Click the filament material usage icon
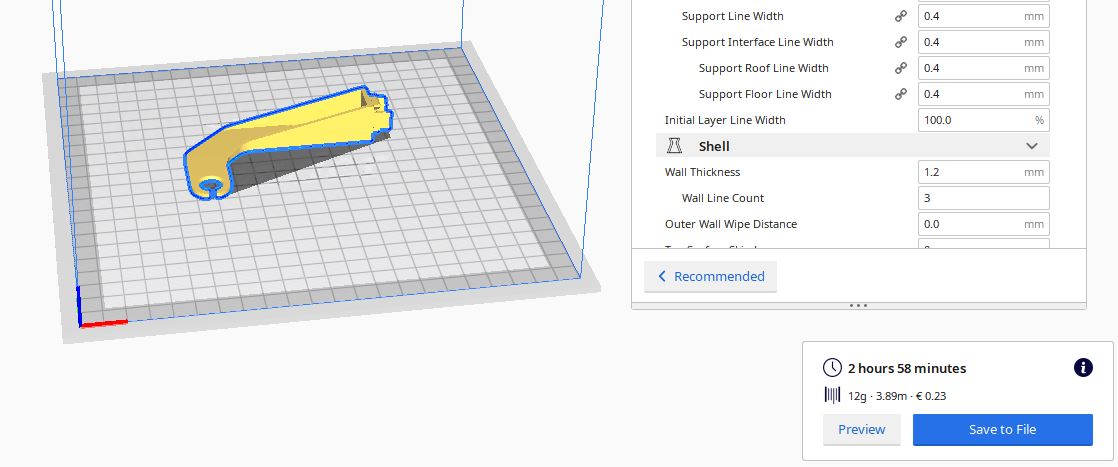Viewport: 1118px width, 467px height. pos(831,395)
